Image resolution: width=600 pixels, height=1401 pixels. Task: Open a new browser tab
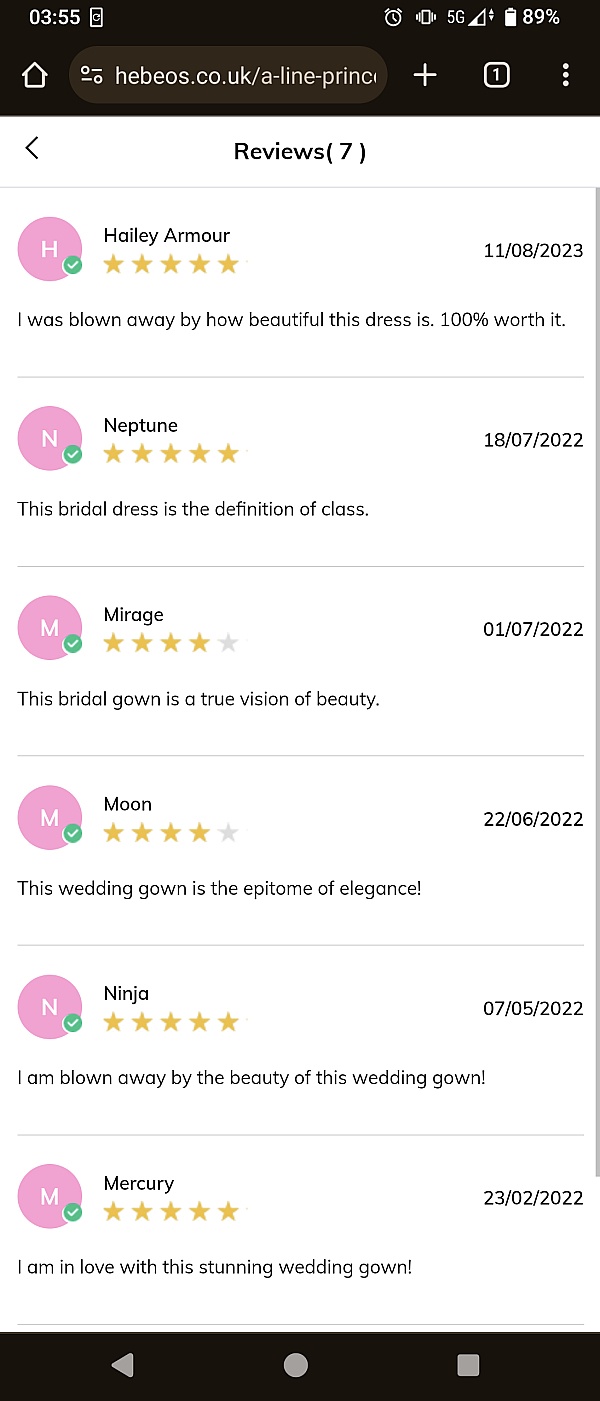425,75
